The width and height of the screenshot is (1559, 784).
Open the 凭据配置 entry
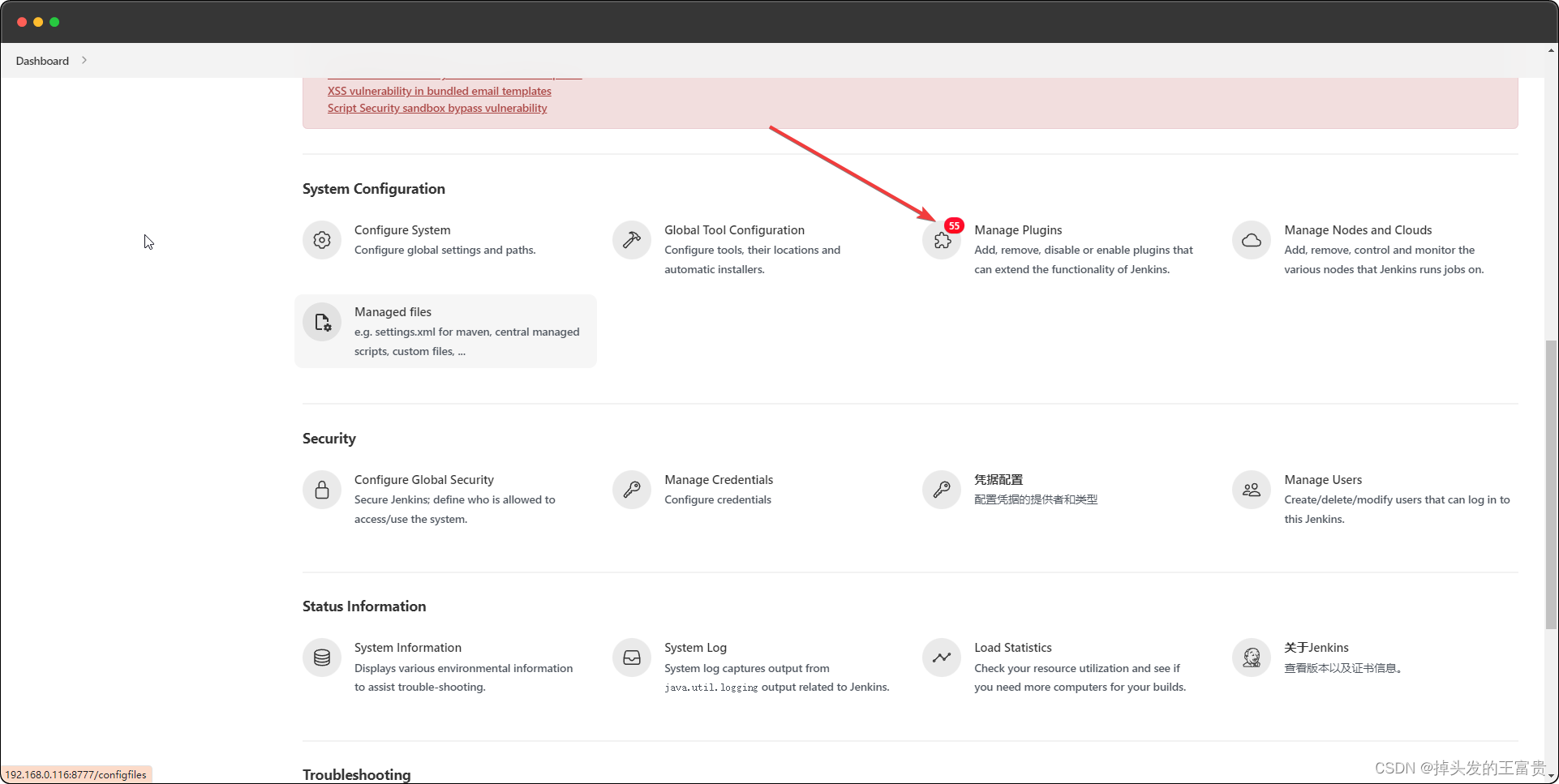[x=999, y=480]
